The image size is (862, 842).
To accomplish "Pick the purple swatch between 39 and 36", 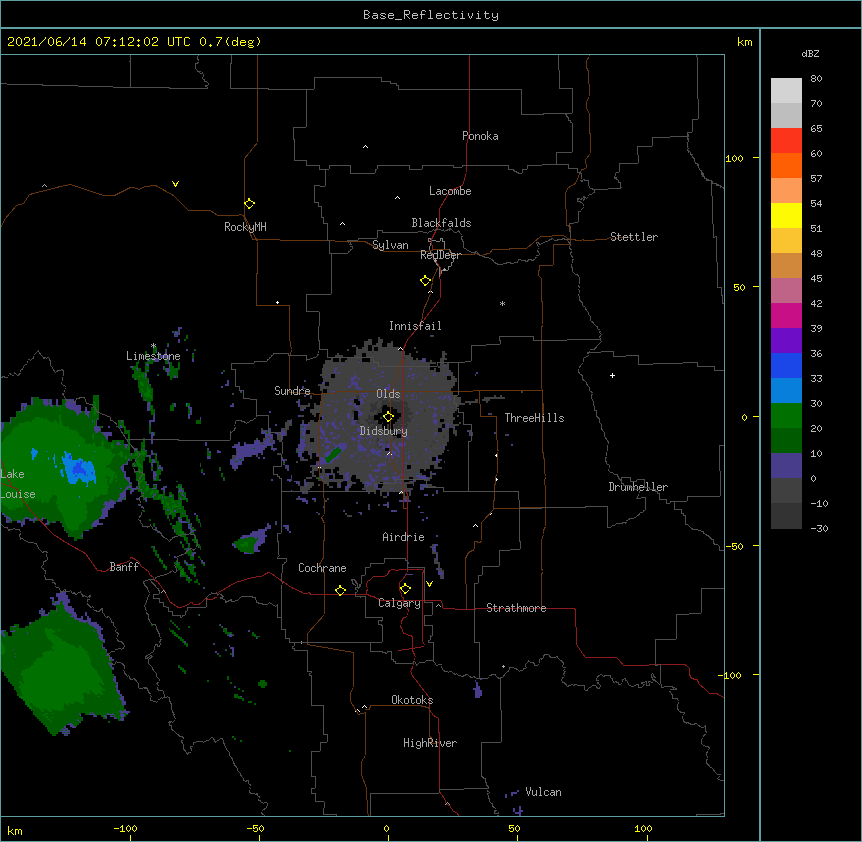I will (x=786, y=341).
